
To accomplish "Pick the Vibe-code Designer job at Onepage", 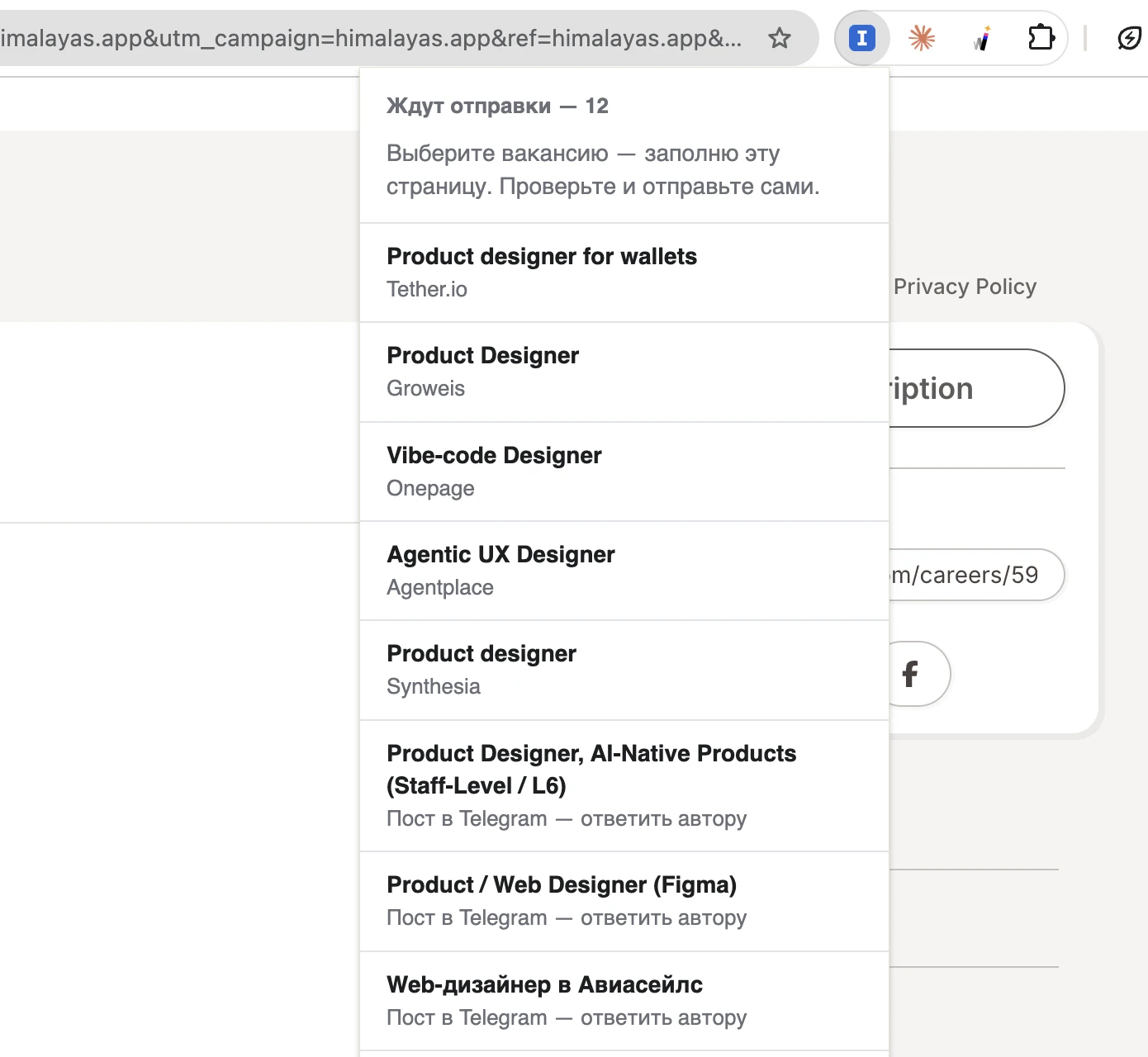I will (624, 472).
